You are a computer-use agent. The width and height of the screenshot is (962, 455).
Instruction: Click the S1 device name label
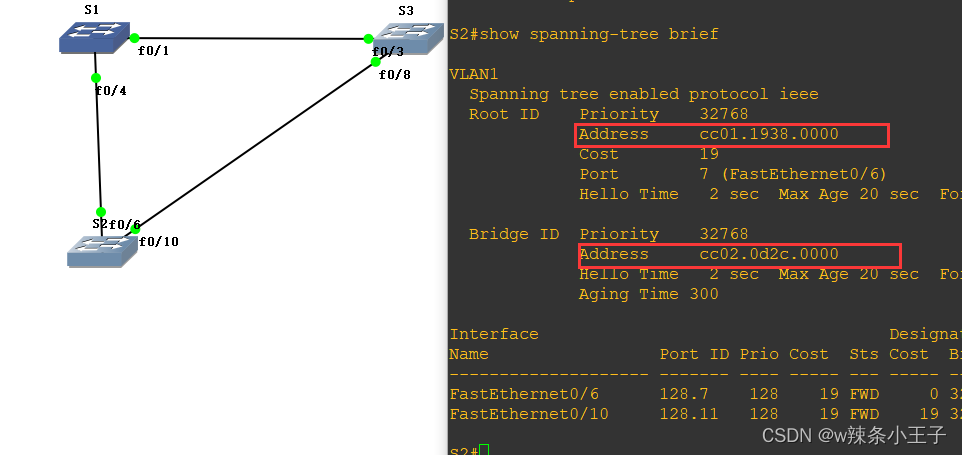tap(92, 9)
